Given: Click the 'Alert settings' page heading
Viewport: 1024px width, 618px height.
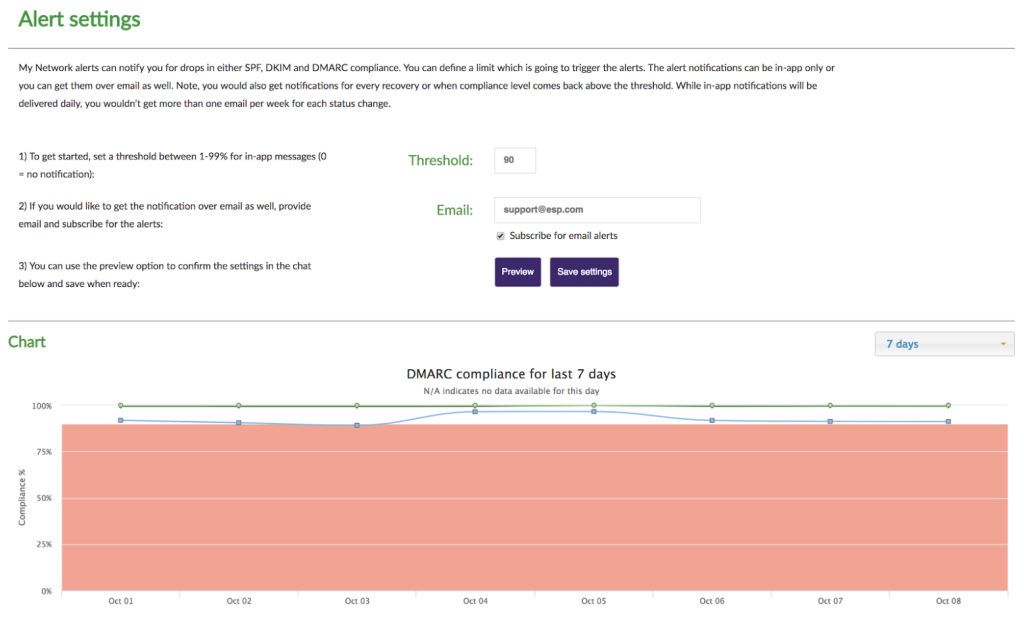Looking at the screenshot, I should point(79,20).
